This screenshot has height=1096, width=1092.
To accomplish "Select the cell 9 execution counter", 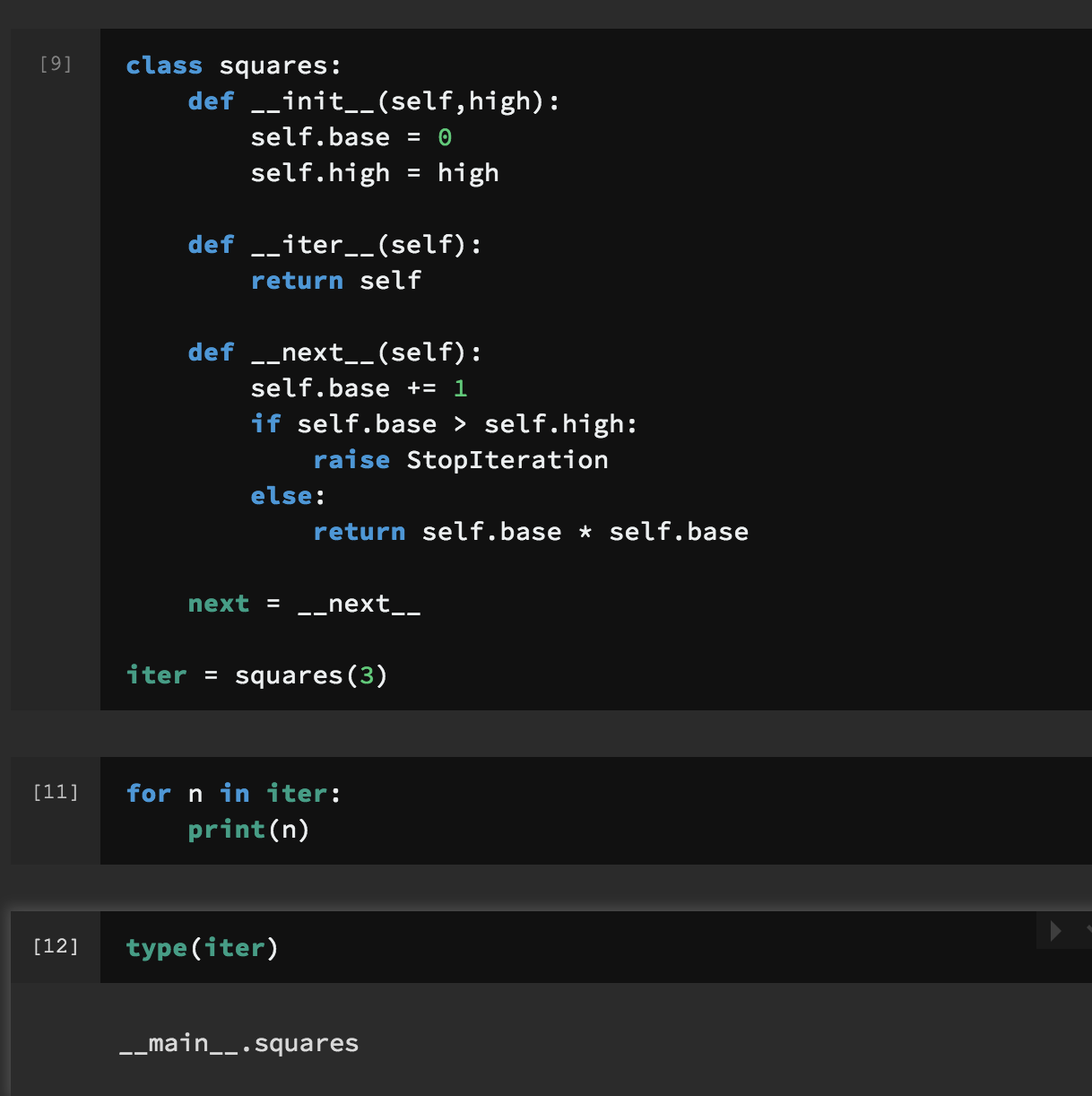I will click(56, 64).
